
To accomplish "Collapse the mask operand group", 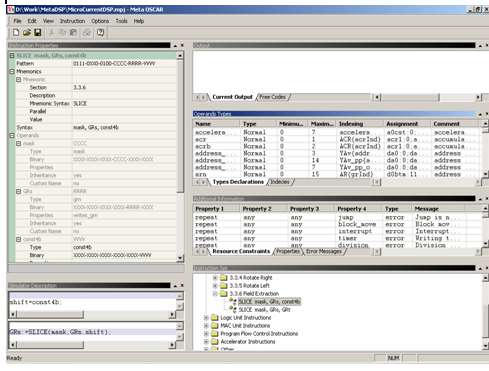I will coord(19,143).
